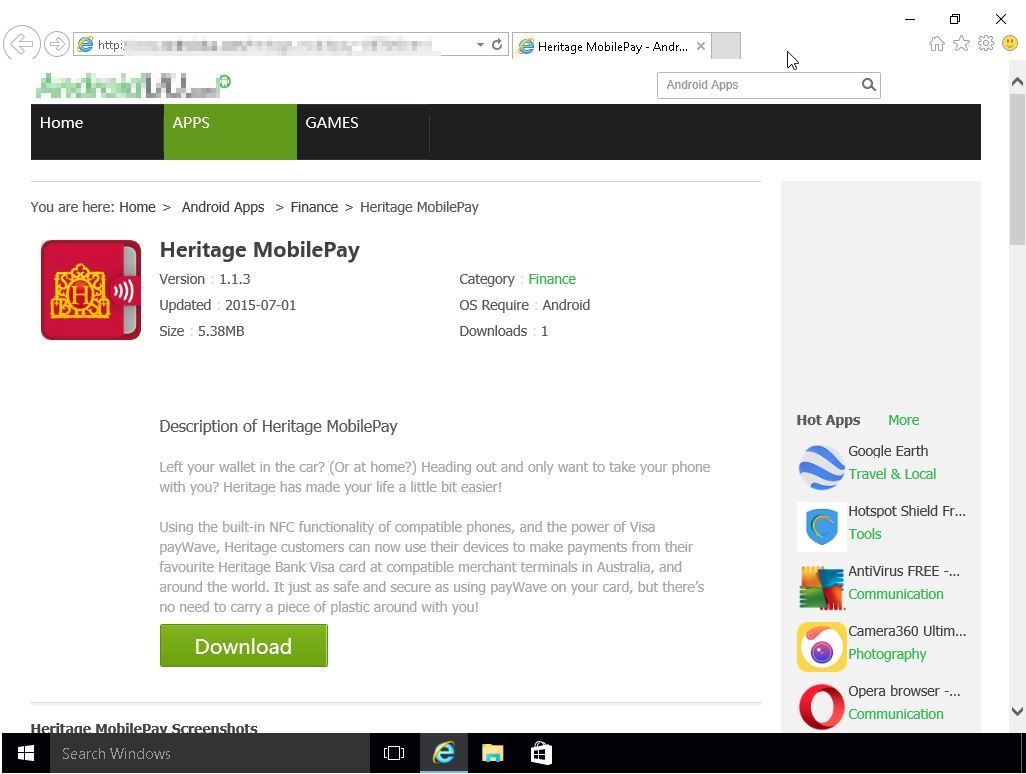Follow the Home breadcrumb link
The width and height of the screenshot is (1026, 774).
pos(137,207)
